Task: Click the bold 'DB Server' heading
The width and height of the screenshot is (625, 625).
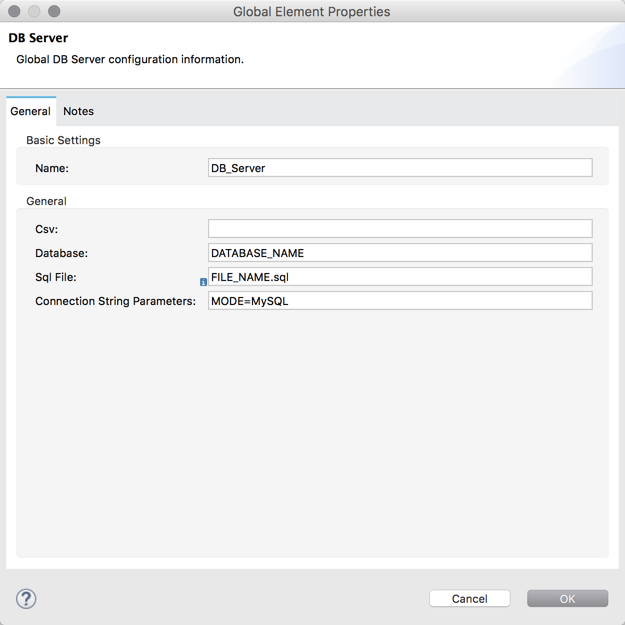Action: click(38, 38)
